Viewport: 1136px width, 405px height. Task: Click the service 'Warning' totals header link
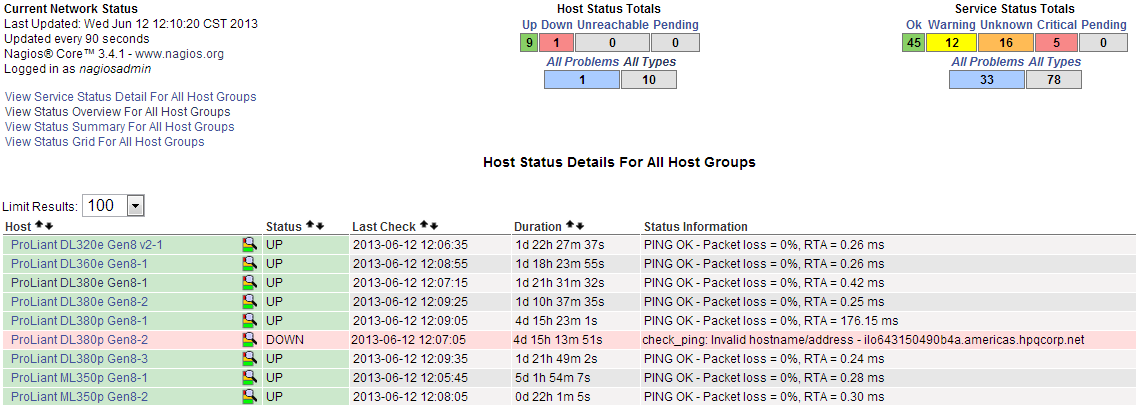point(952,25)
